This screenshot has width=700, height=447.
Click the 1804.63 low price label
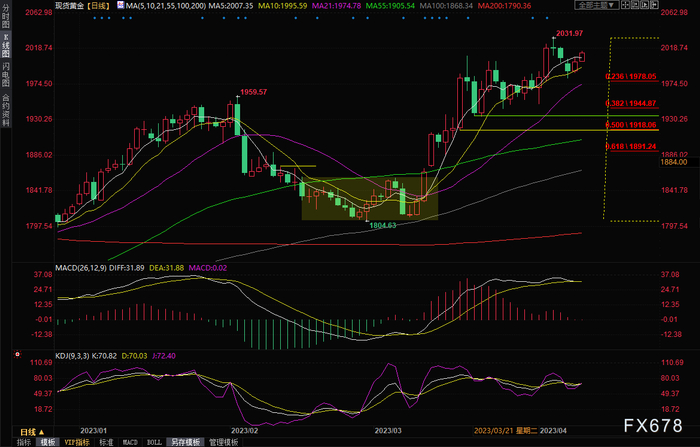(x=383, y=225)
